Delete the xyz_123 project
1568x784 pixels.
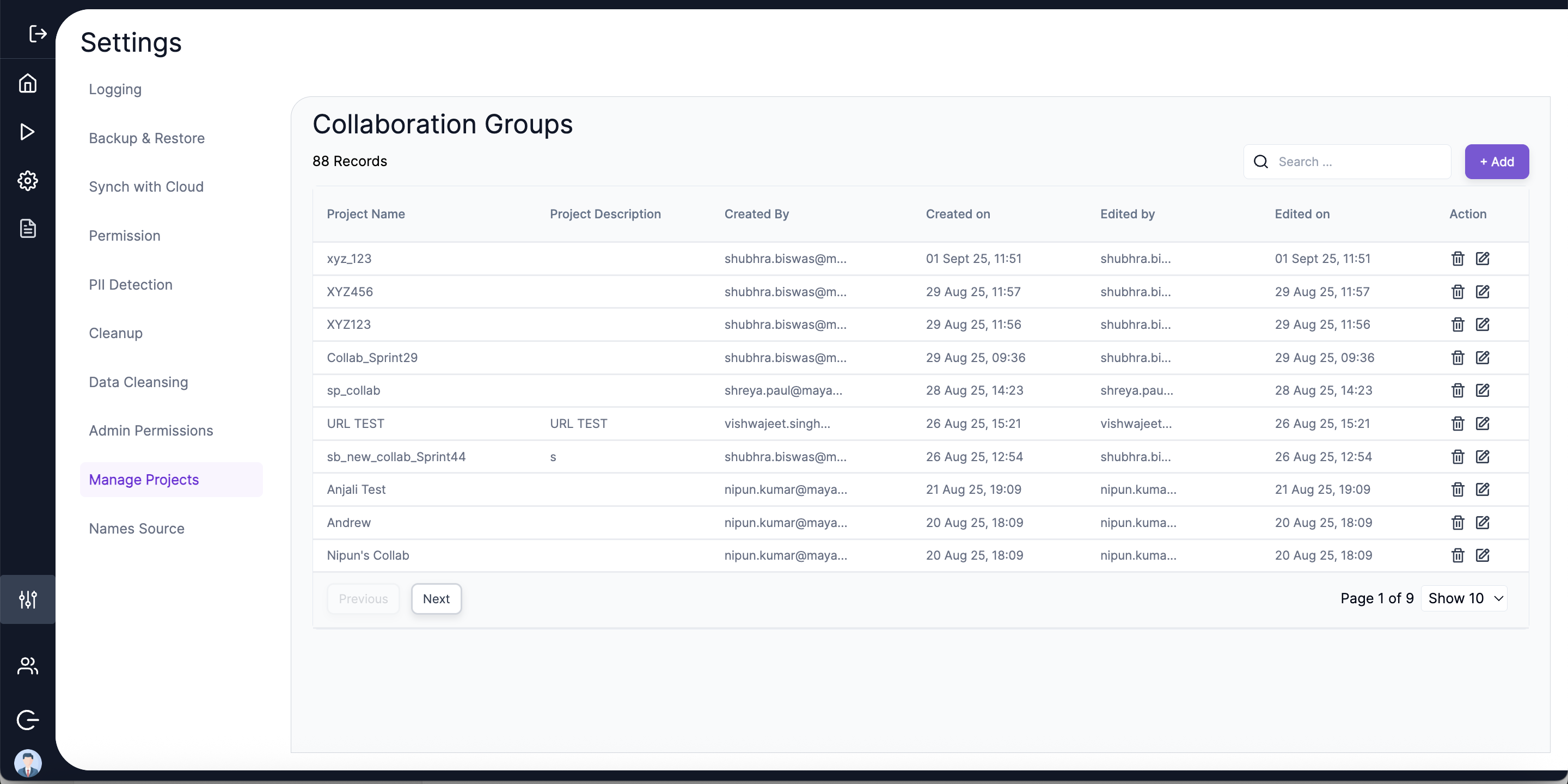point(1457,259)
